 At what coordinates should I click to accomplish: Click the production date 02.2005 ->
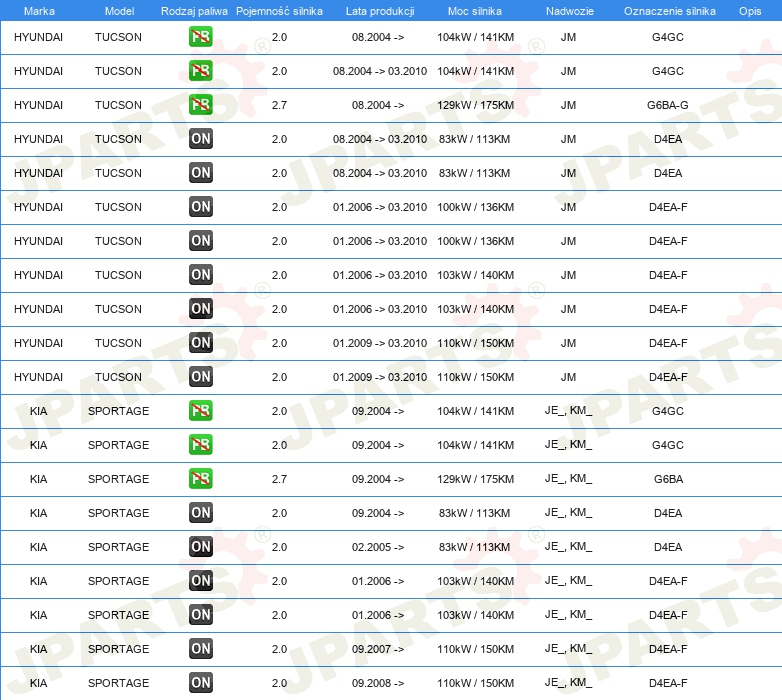tap(378, 547)
